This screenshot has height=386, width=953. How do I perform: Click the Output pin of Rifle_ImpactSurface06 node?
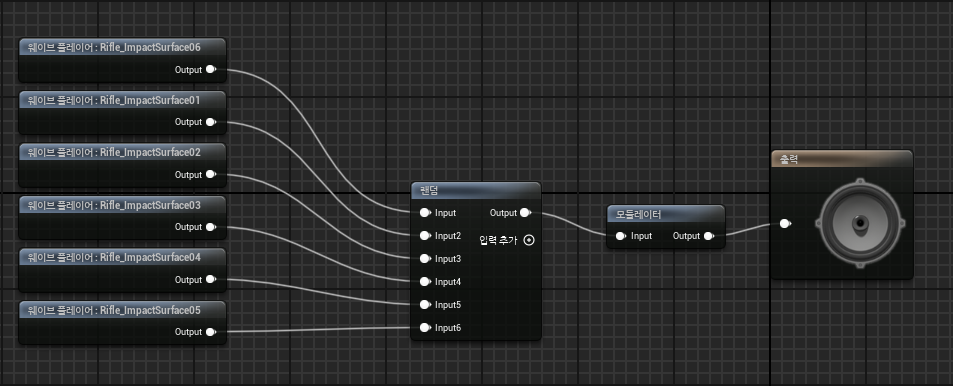211,69
